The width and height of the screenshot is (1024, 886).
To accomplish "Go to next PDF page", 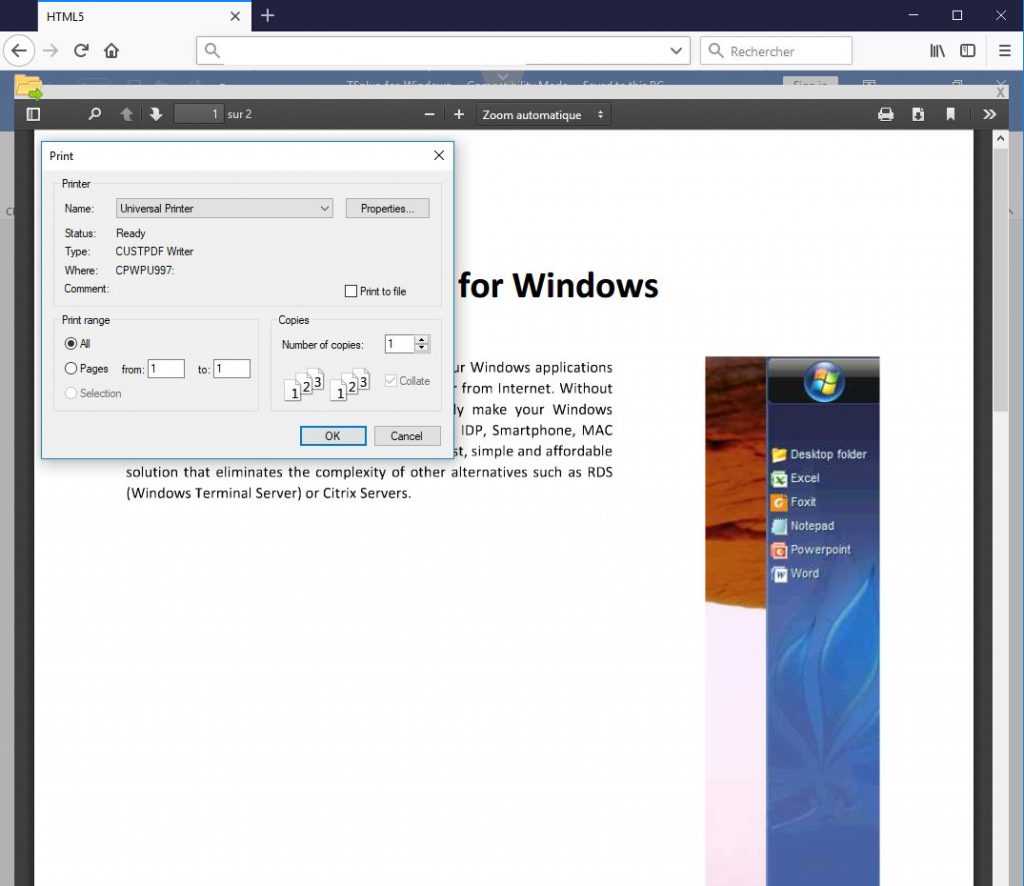I will tap(155, 114).
